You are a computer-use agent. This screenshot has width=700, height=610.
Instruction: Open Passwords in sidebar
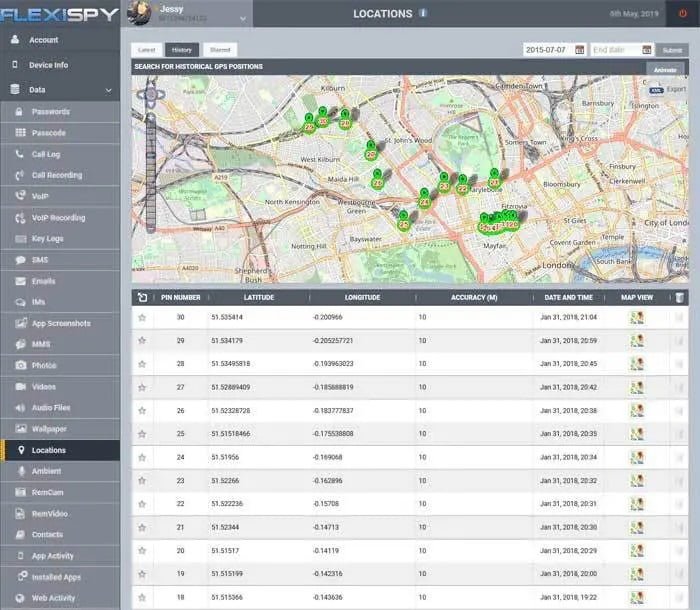pos(60,112)
